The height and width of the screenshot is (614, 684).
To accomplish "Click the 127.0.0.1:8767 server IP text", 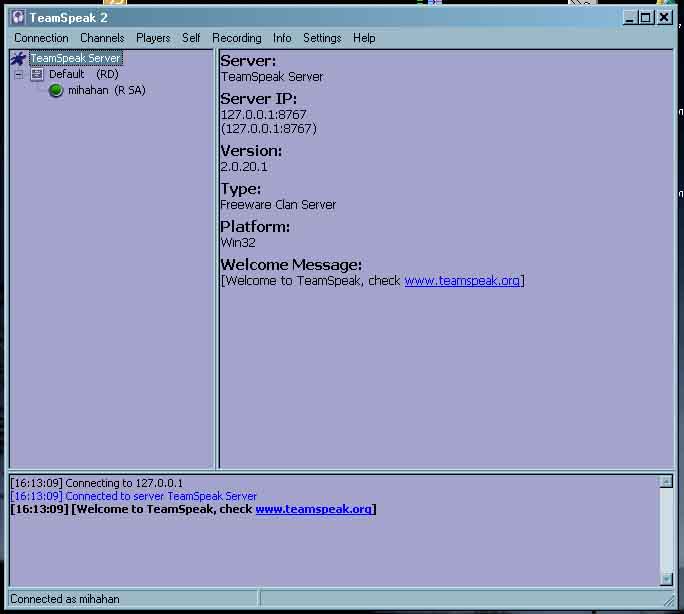I will pyautogui.click(x=263, y=115).
